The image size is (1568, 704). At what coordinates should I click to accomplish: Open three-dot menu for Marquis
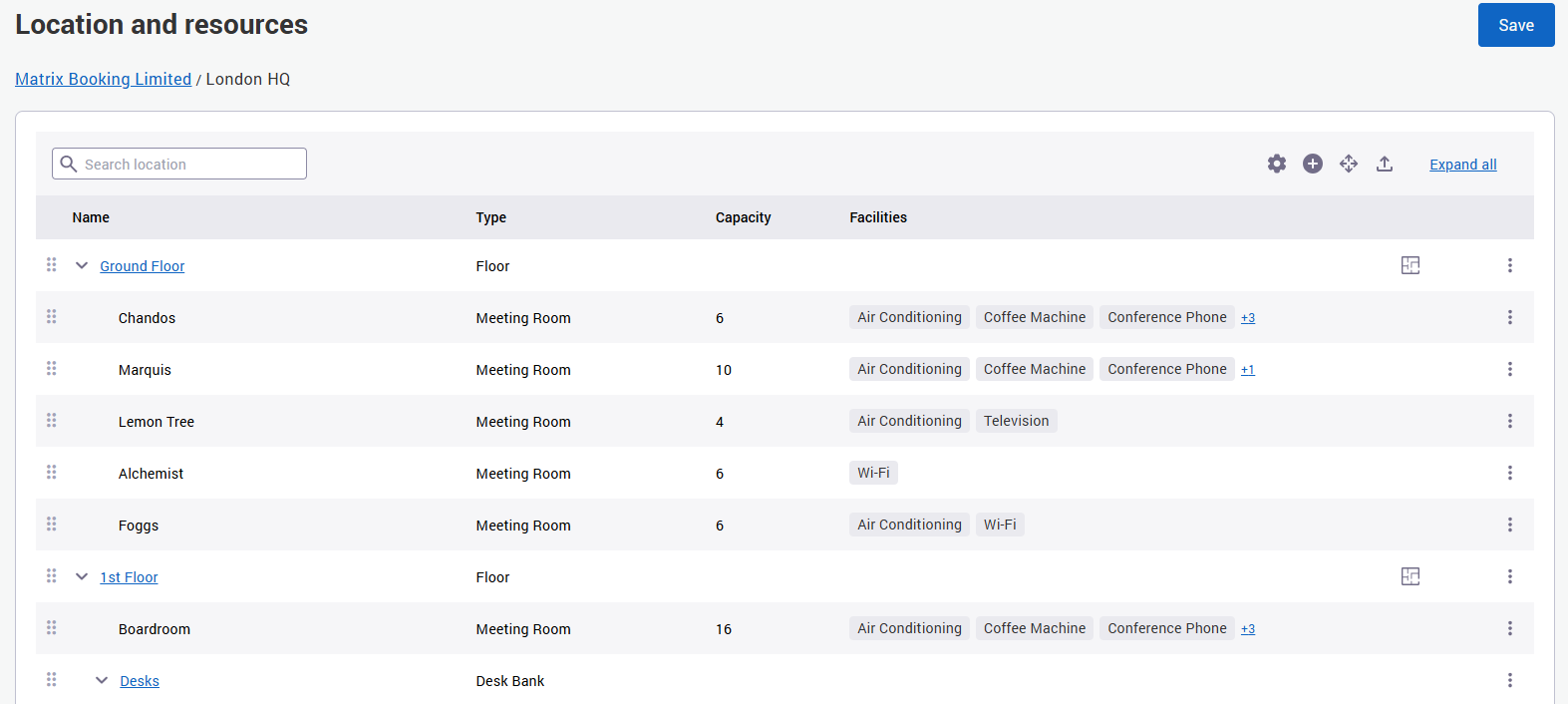pos(1510,369)
